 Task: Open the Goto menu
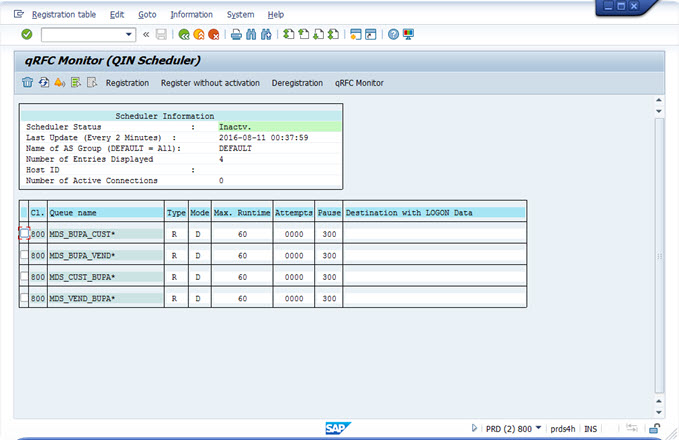tap(147, 14)
